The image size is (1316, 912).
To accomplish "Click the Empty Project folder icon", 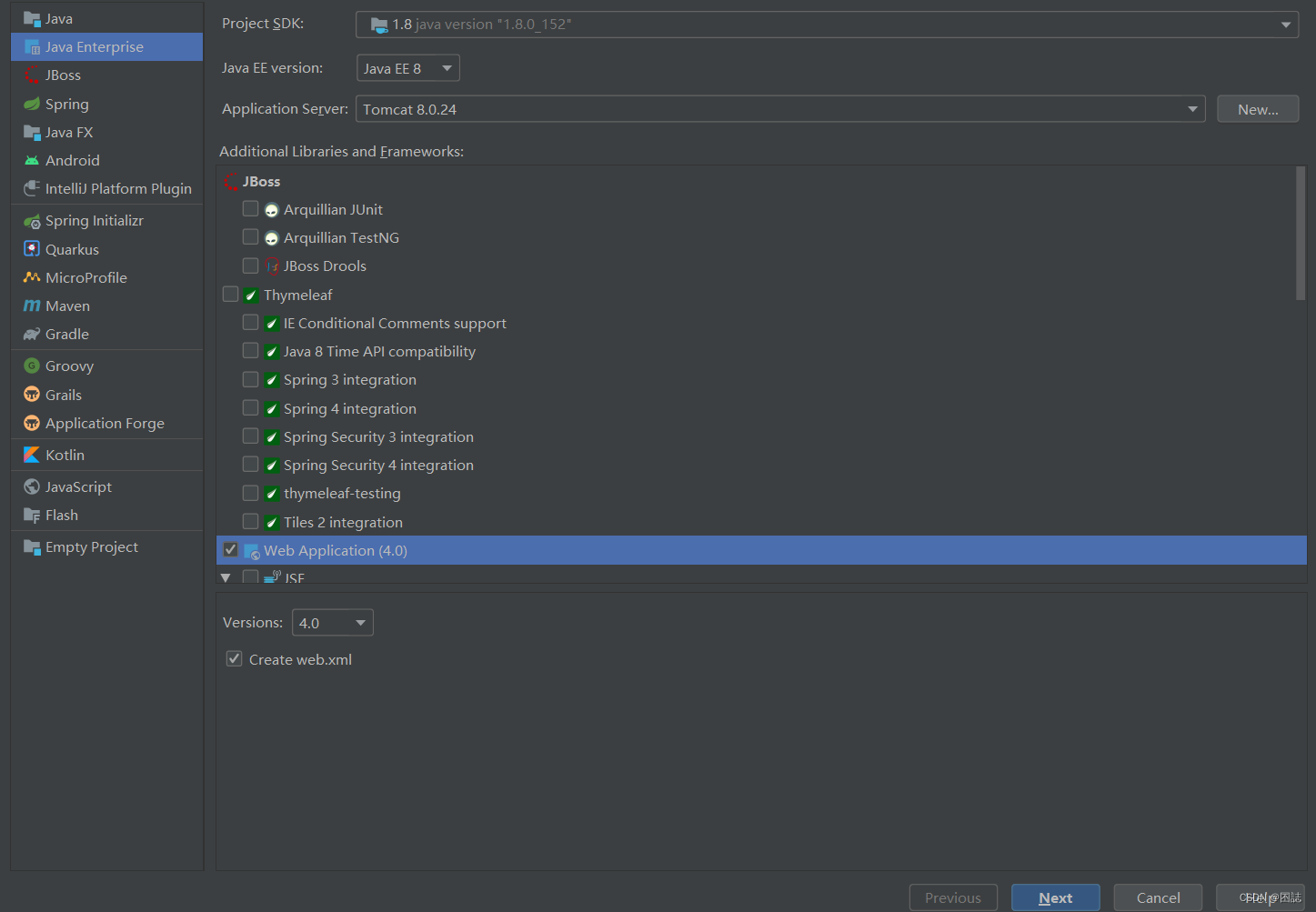I will click(x=32, y=547).
